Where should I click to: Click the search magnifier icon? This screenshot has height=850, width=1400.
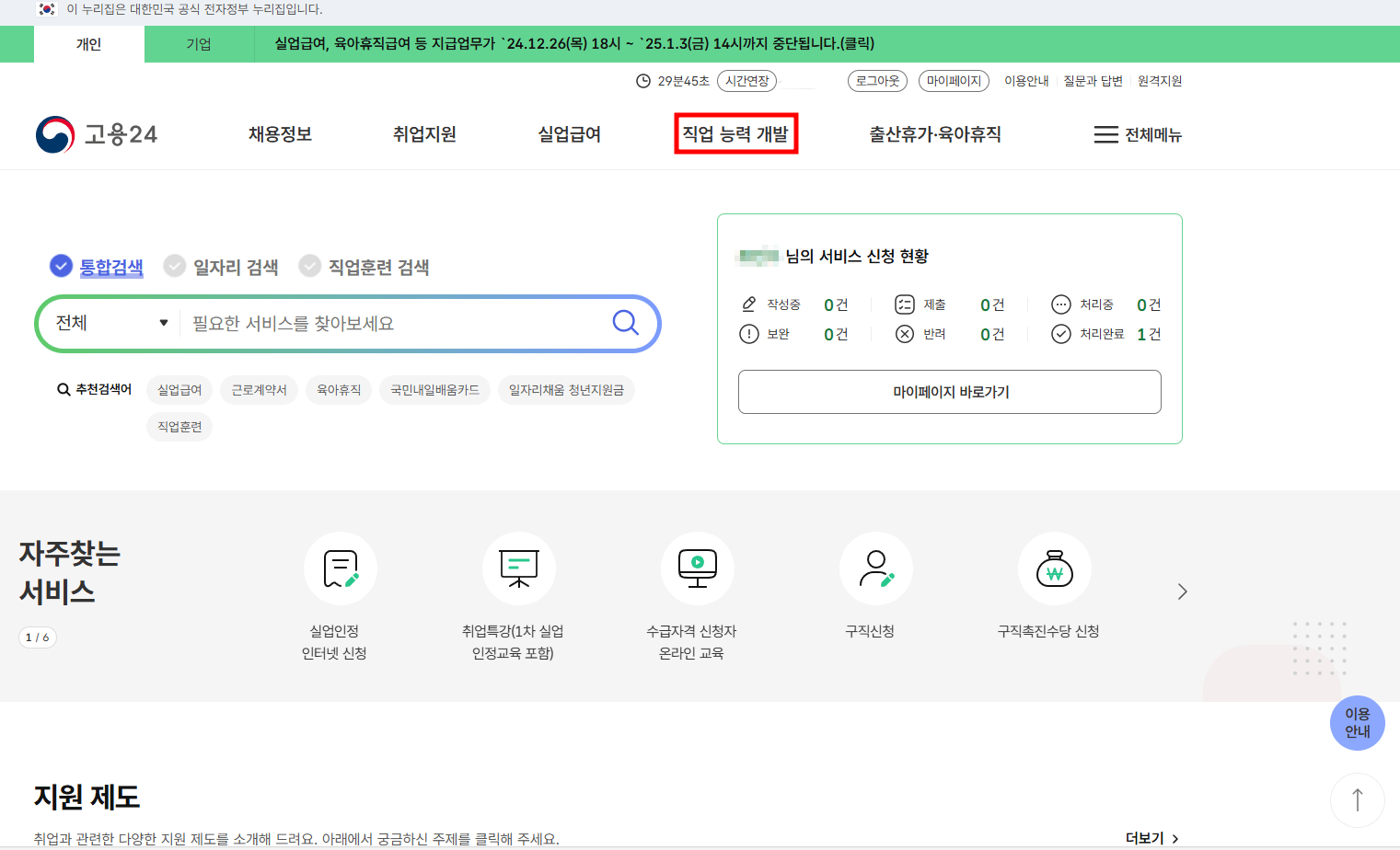pyautogui.click(x=625, y=323)
